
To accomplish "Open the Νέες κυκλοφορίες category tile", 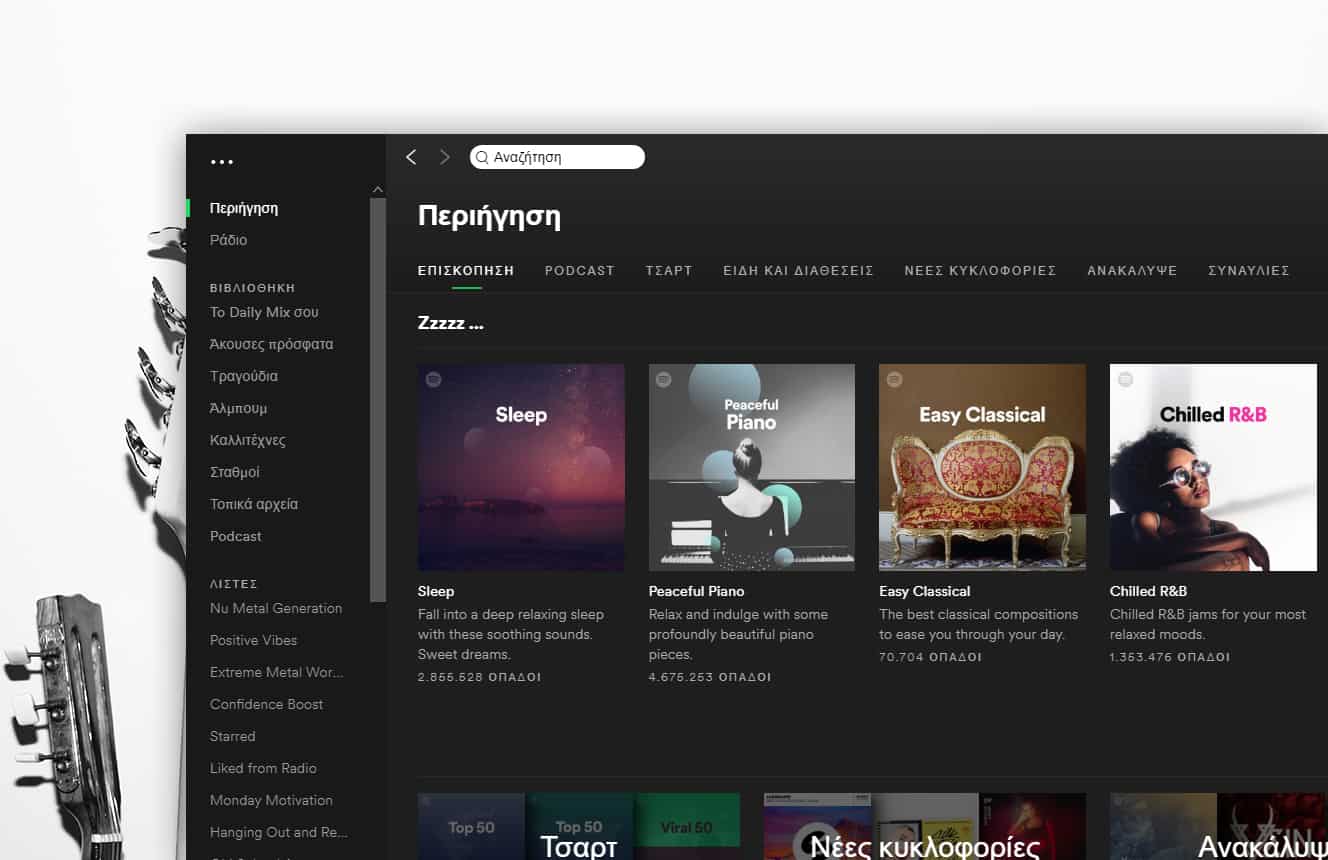I will click(925, 826).
